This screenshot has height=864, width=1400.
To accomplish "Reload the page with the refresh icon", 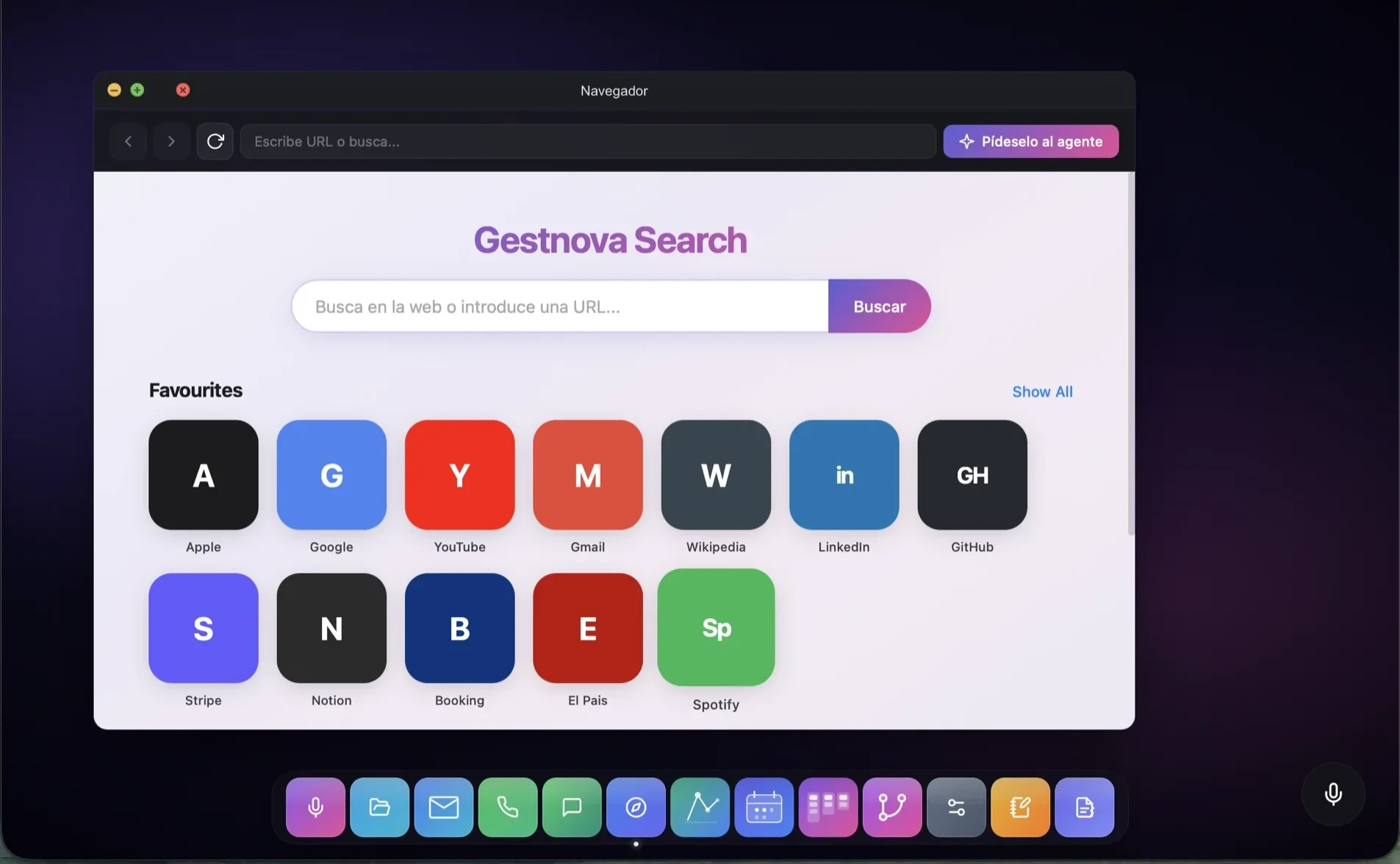I will (x=215, y=141).
